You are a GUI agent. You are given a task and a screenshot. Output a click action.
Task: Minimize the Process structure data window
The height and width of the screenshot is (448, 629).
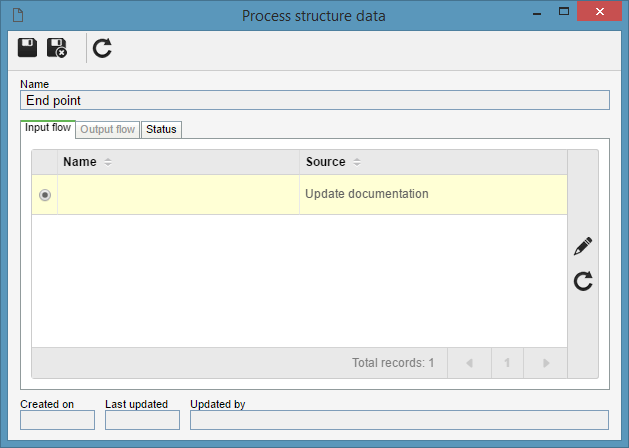point(537,13)
